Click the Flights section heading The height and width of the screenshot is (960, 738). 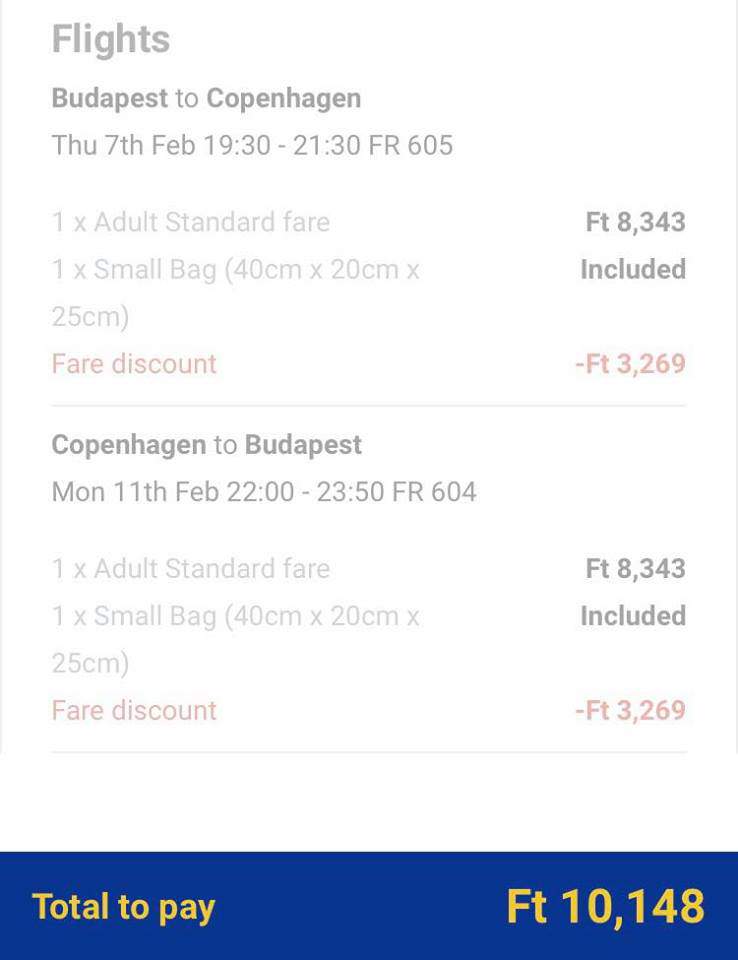pos(111,39)
